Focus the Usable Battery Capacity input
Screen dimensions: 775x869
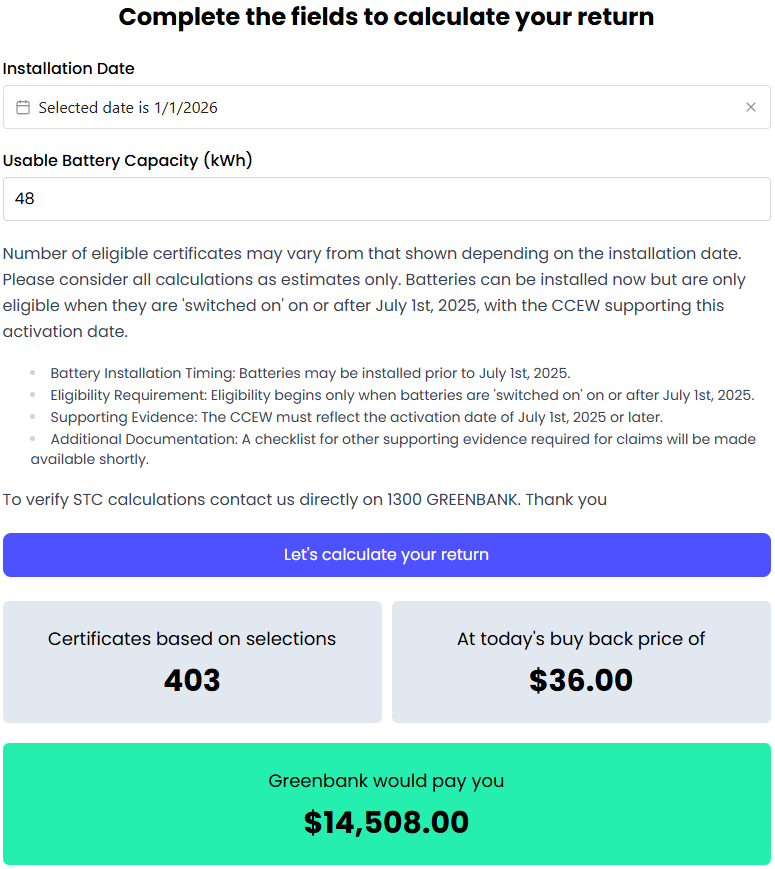386,199
